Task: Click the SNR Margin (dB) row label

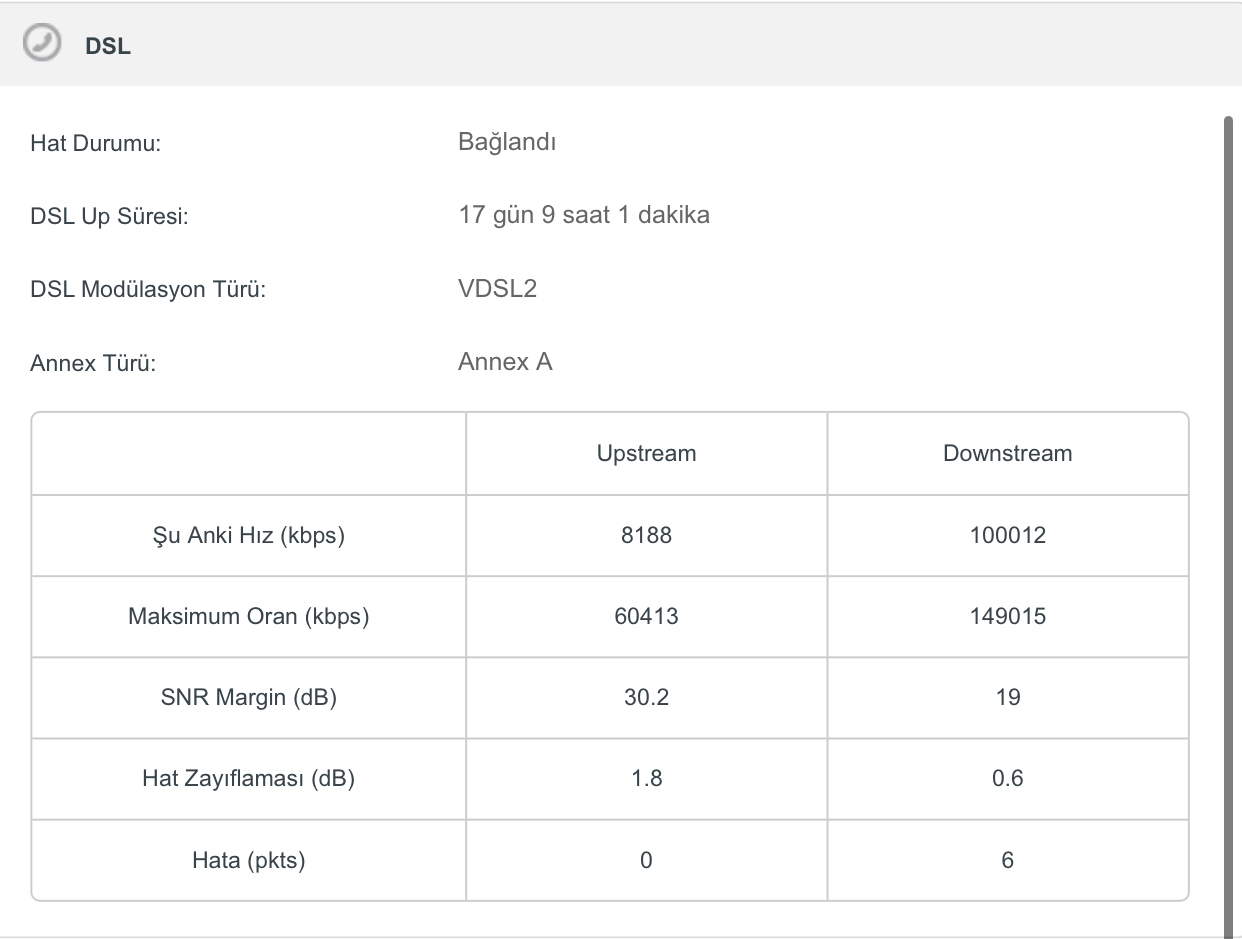Action: (x=248, y=697)
